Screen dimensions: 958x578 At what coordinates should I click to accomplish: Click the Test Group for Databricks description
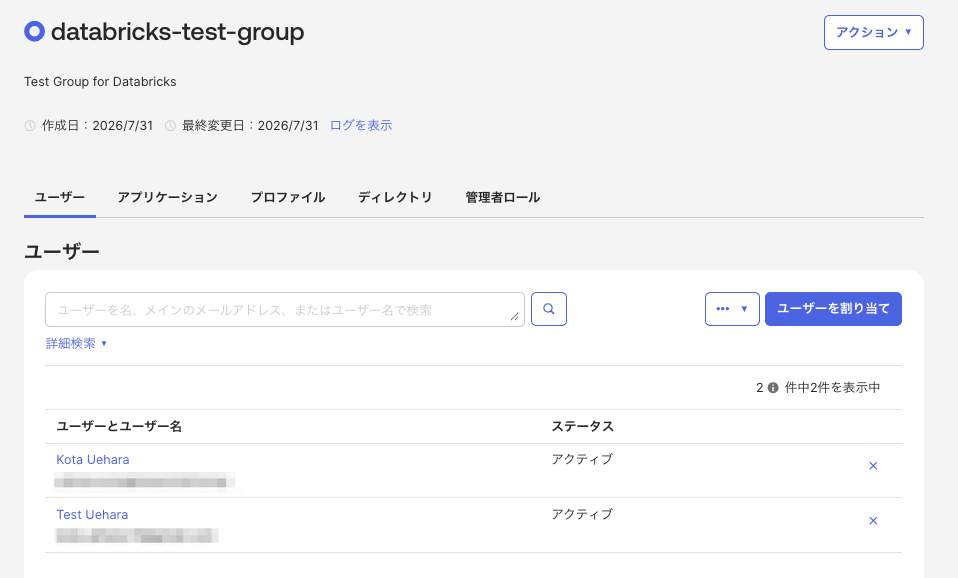(x=100, y=82)
